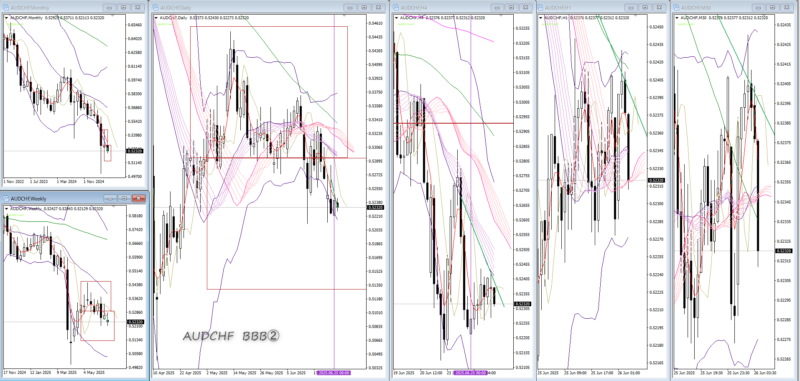Expand the triangle beside AUDCHF,Daily chart label
The width and height of the screenshot is (800, 381).
pyautogui.click(x=157, y=18)
